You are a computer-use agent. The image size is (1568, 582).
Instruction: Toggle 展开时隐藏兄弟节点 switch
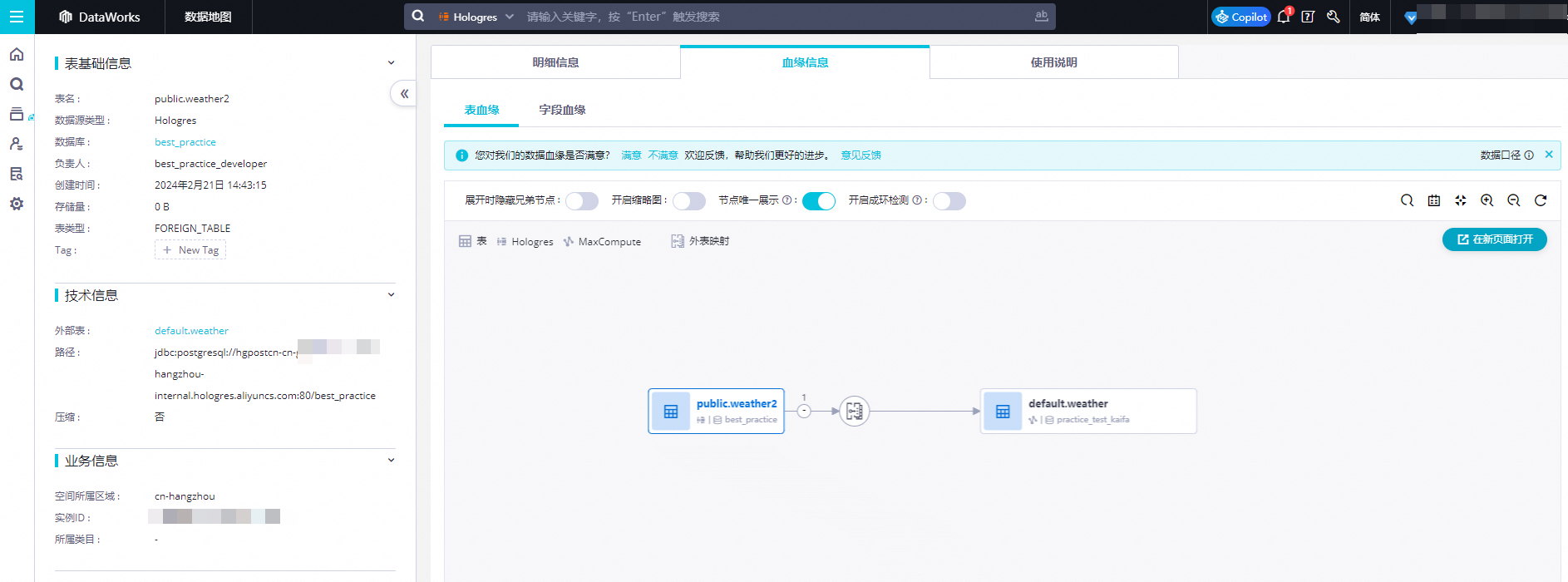[x=582, y=201]
